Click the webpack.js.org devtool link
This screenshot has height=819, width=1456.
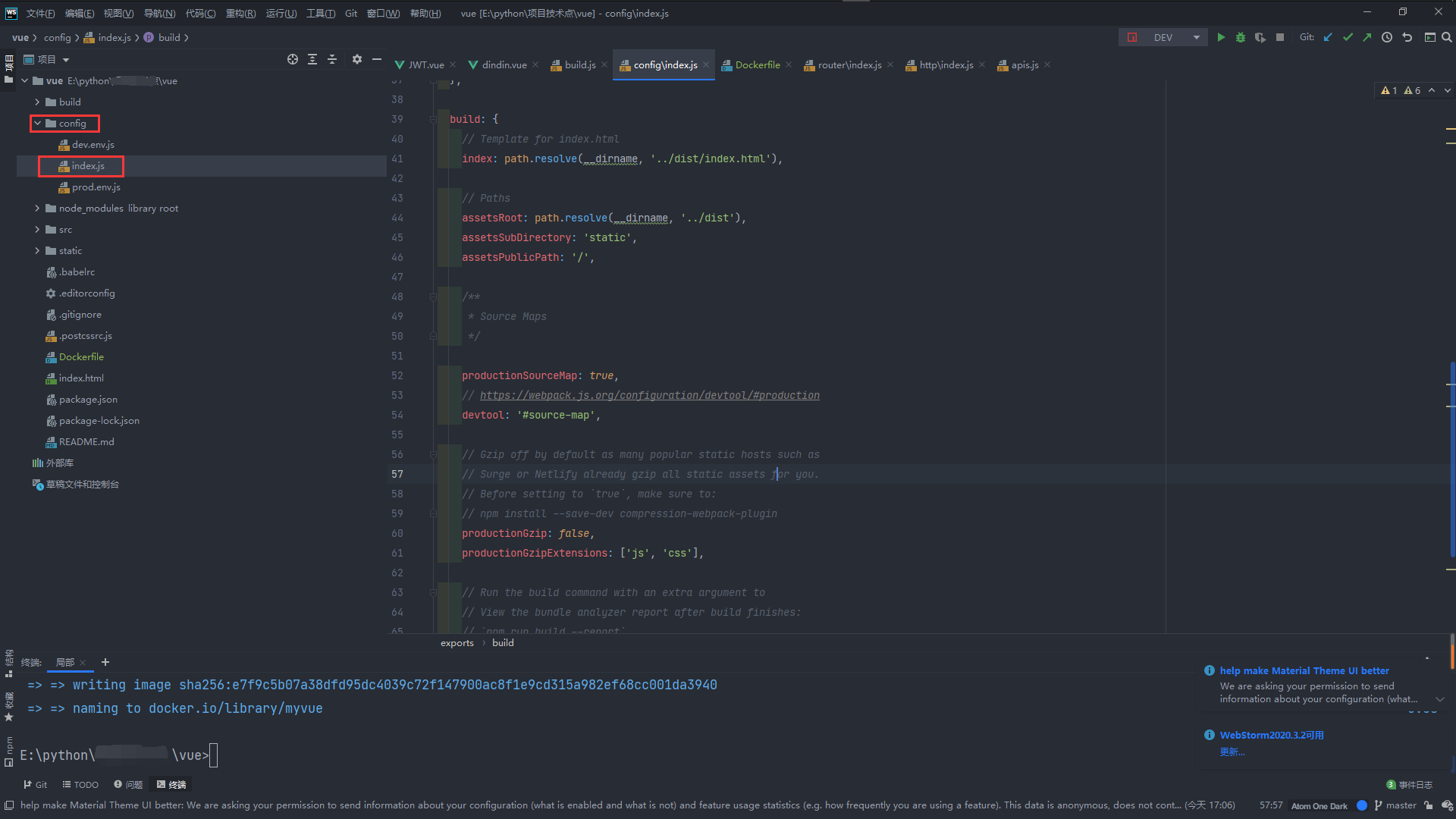click(x=649, y=395)
